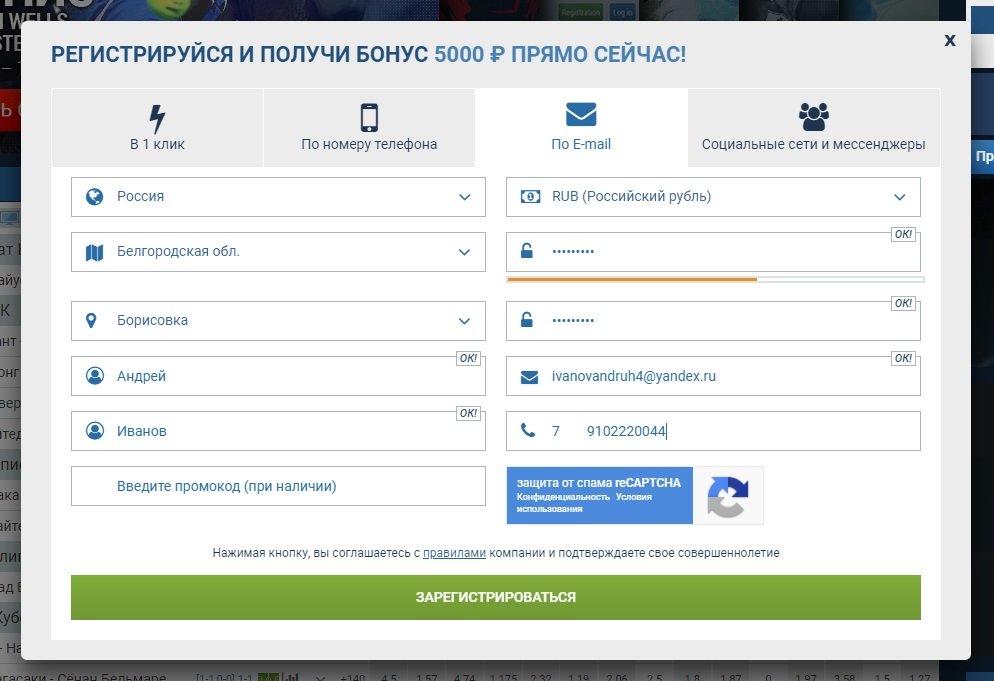Click the promo code input field

pyautogui.click(x=278, y=486)
